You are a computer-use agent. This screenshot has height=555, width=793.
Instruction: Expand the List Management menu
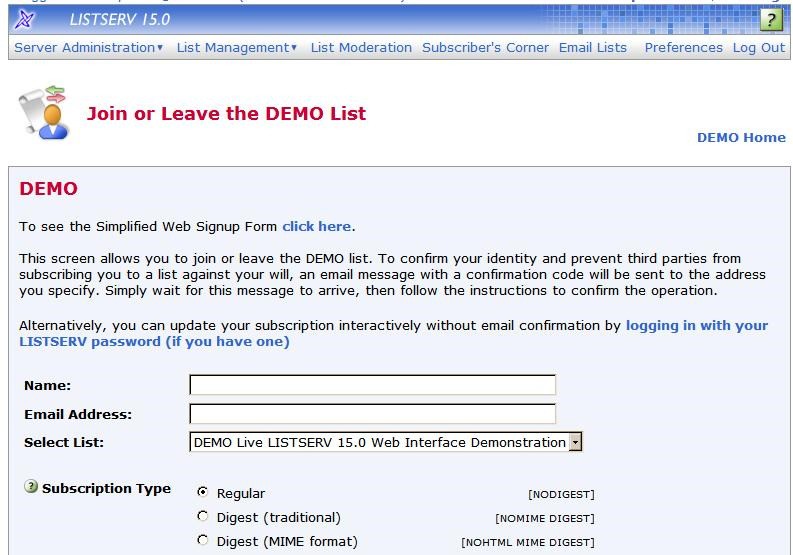pyautogui.click(x=236, y=48)
